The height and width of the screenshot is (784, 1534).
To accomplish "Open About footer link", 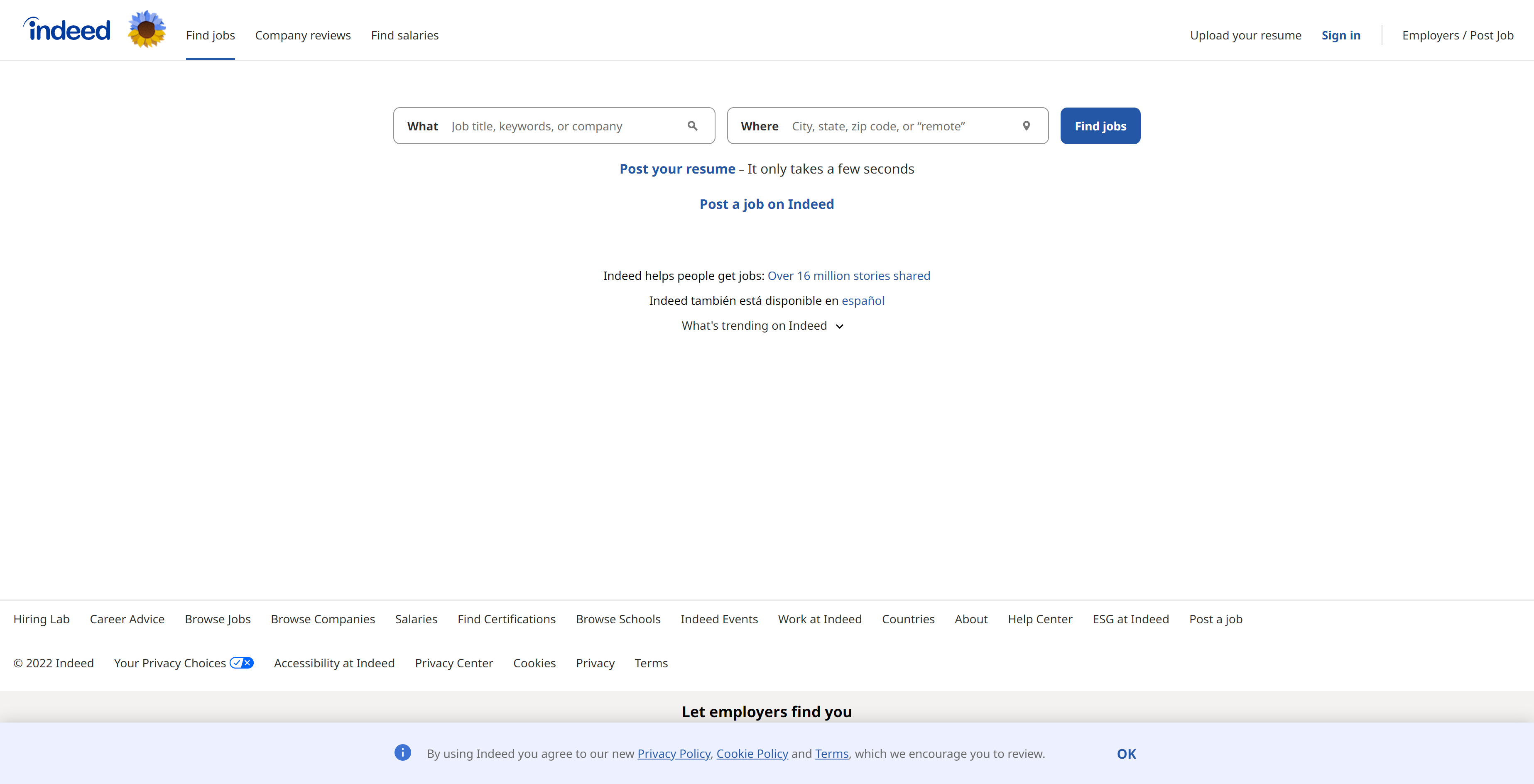I will (970, 619).
